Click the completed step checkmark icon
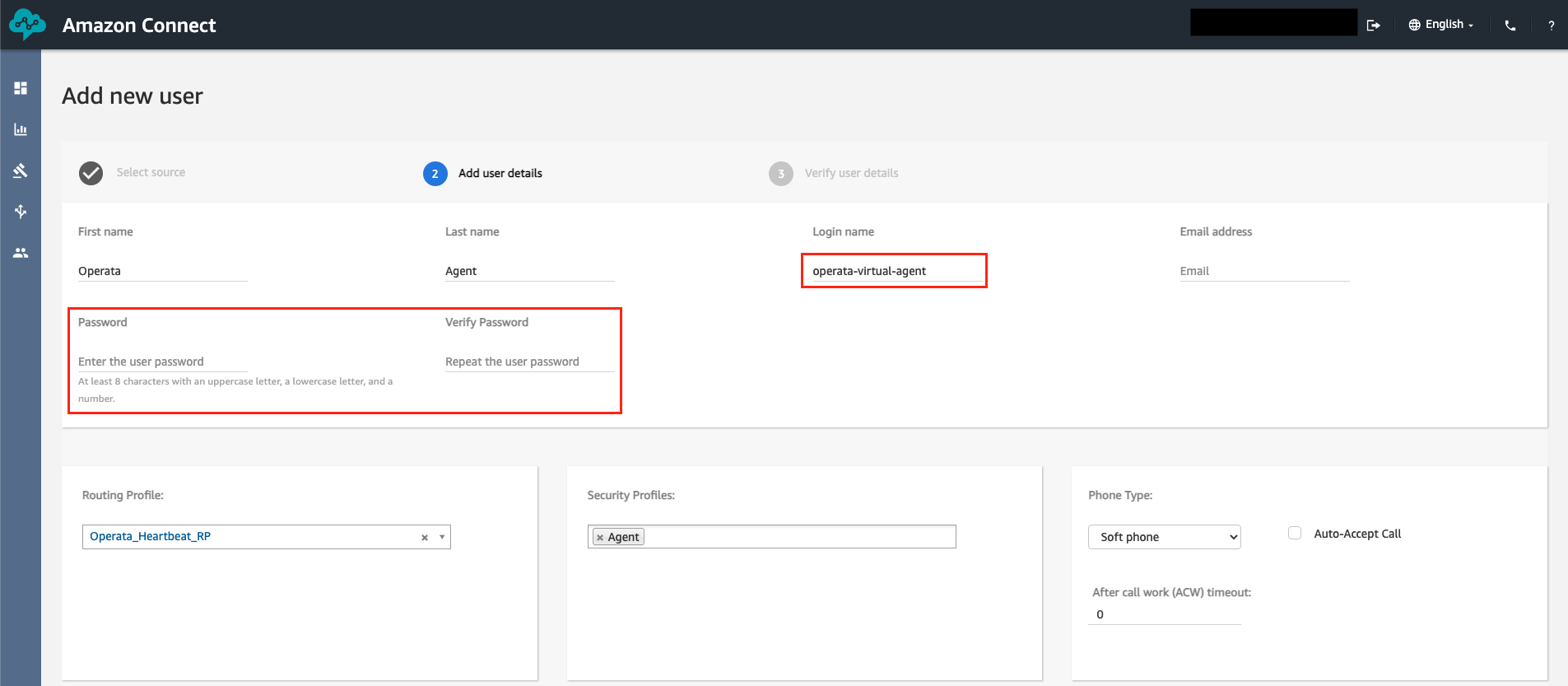 91,173
